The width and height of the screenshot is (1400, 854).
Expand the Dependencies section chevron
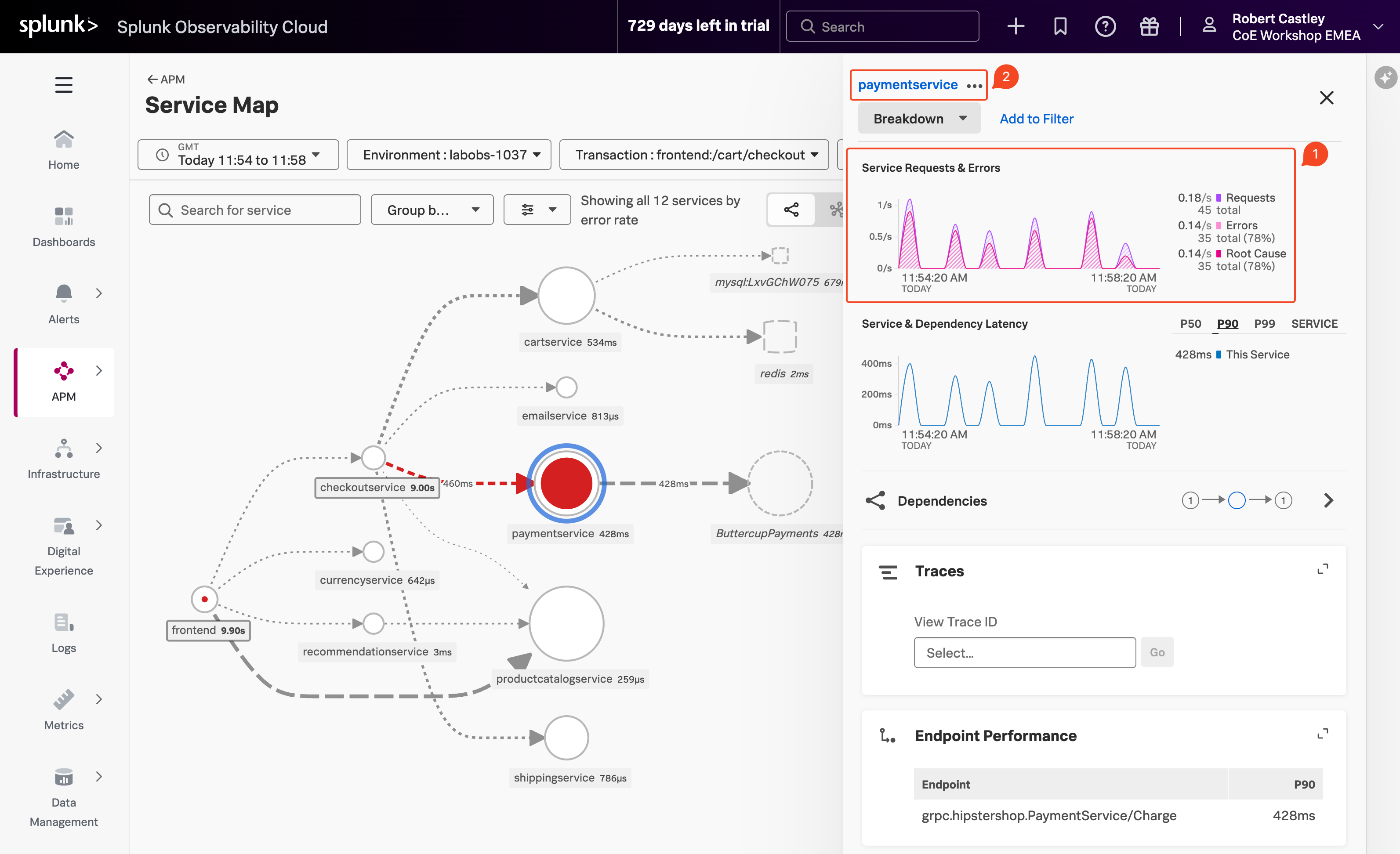pos(1328,500)
